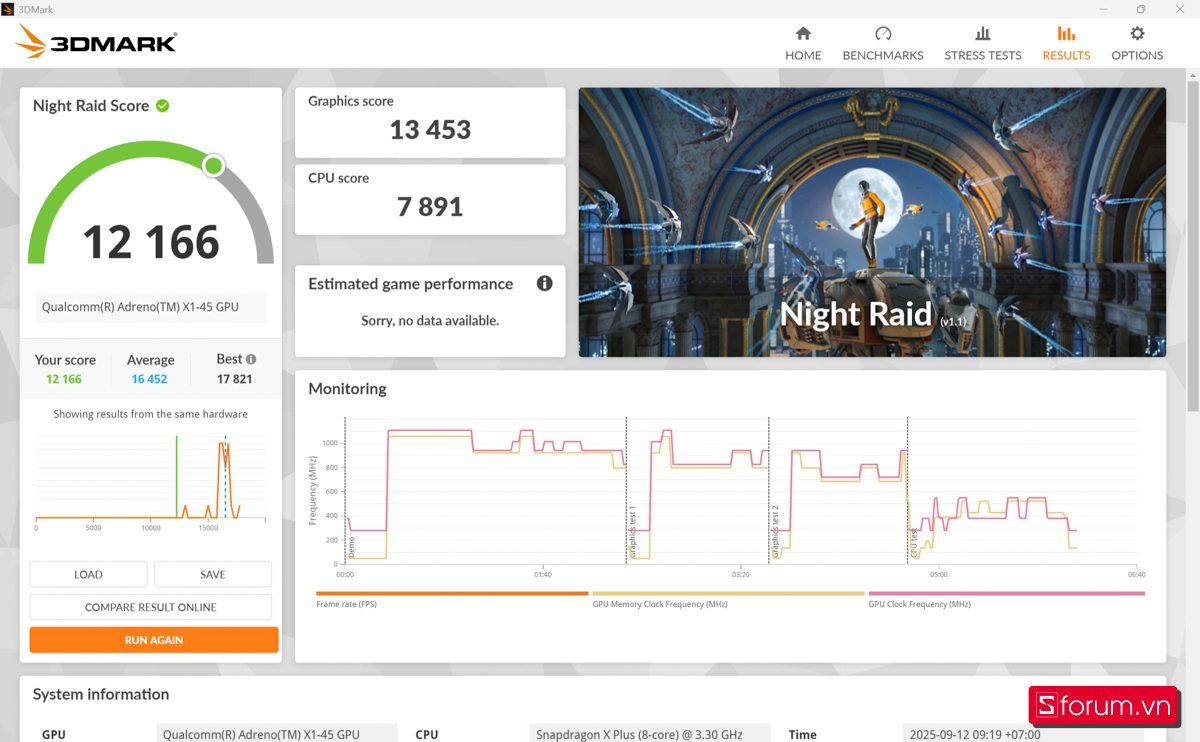
Task: Click the score distribution histogram
Action: pos(151,477)
